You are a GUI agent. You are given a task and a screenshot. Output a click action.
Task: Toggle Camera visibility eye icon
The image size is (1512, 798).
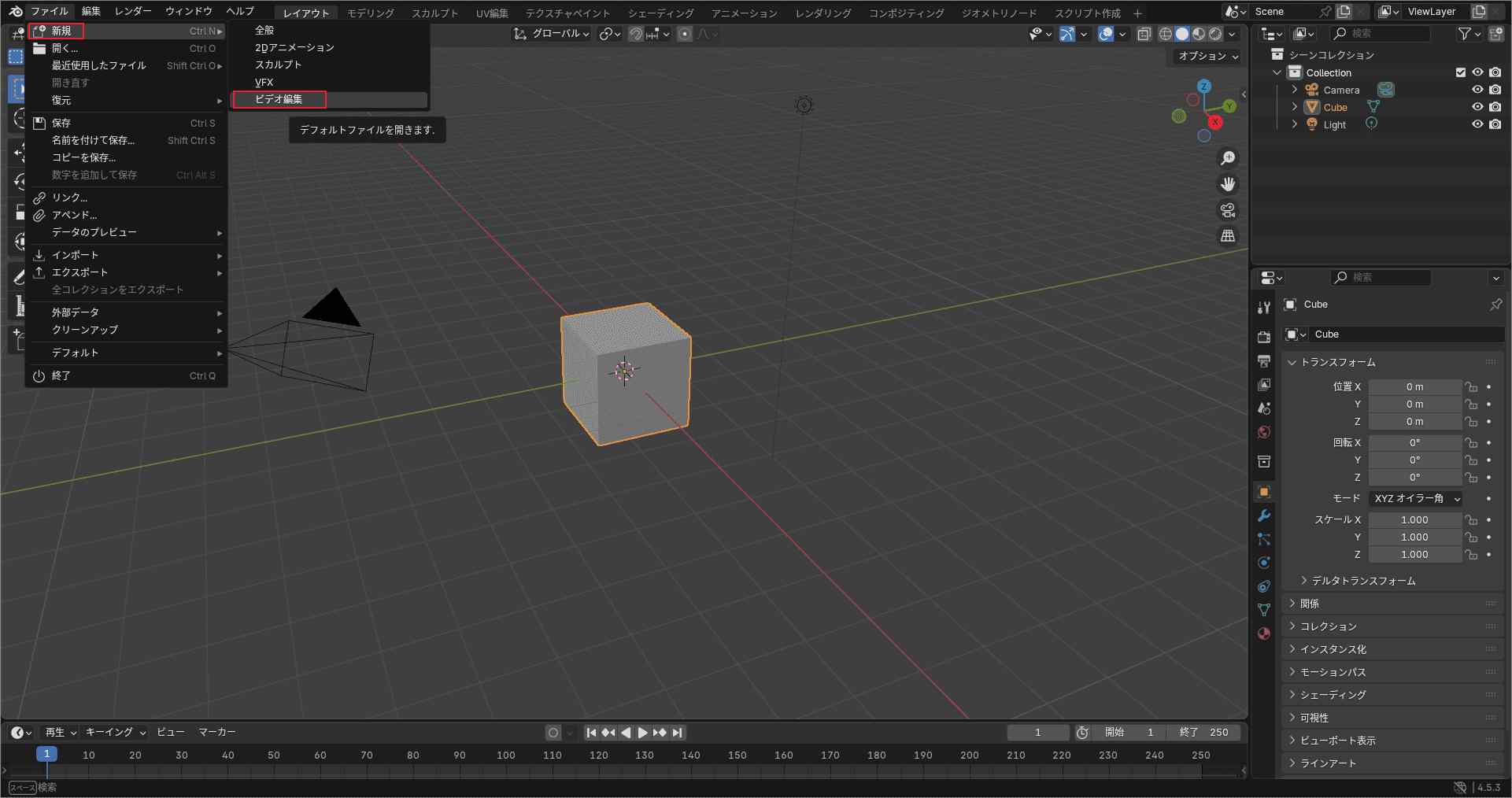point(1477,90)
